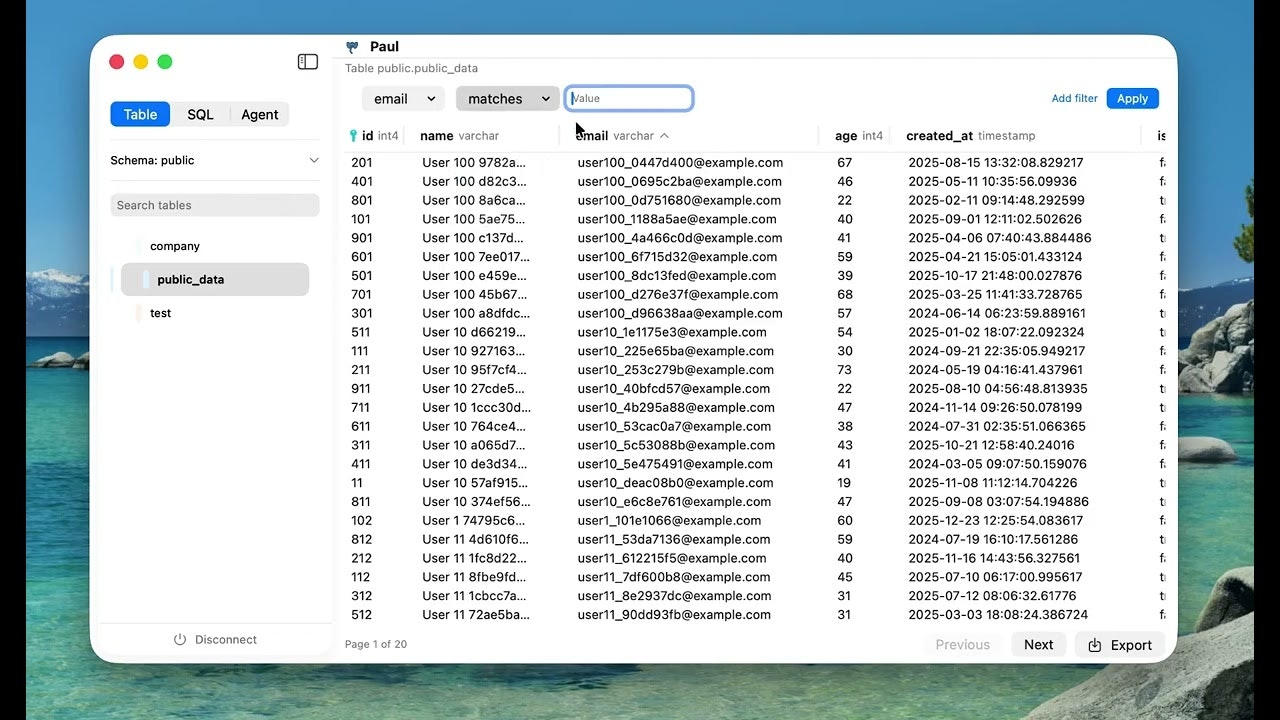
Task: Switch to the Table tab
Action: pos(140,115)
